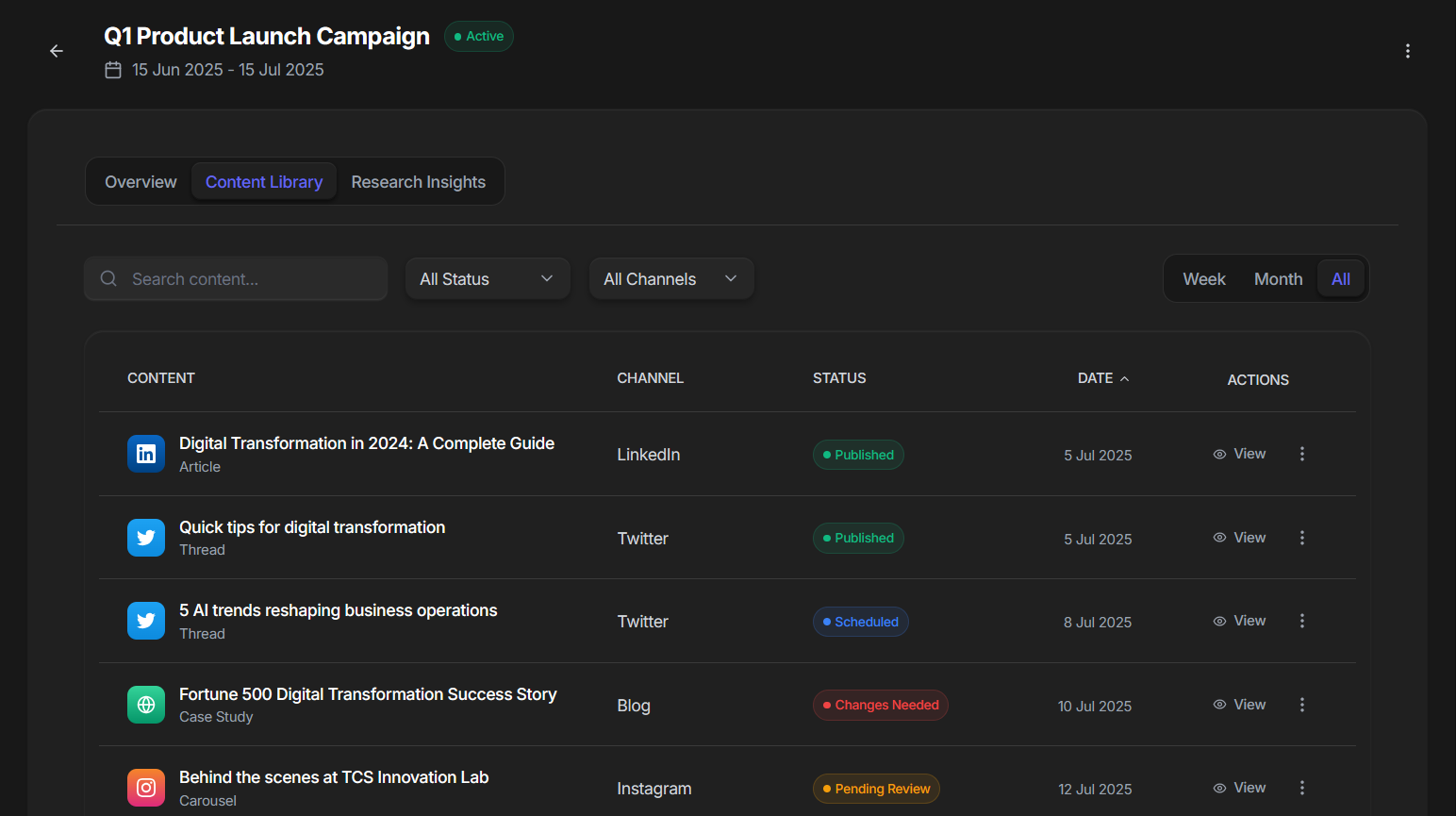Open the Research Insights tab
The width and height of the screenshot is (1456, 816).
coord(418,182)
